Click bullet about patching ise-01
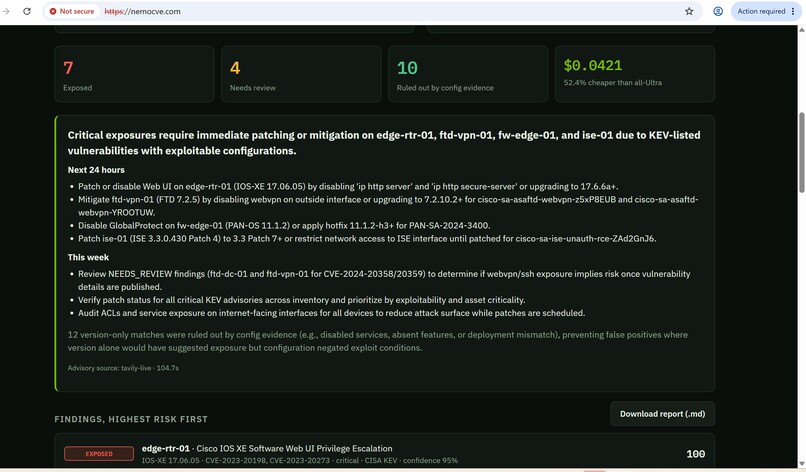This screenshot has height=472, width=806. [x=367, y=239]
